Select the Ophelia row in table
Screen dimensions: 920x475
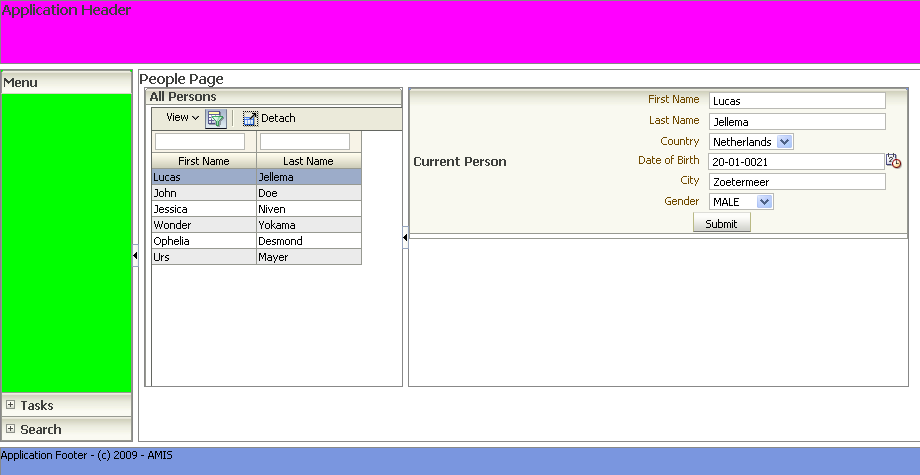[x=256, y=241]
